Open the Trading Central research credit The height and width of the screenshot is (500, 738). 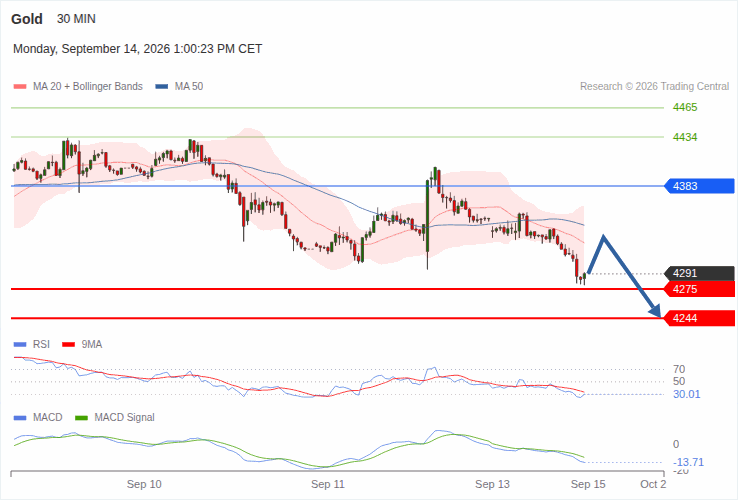coord(654,87)
